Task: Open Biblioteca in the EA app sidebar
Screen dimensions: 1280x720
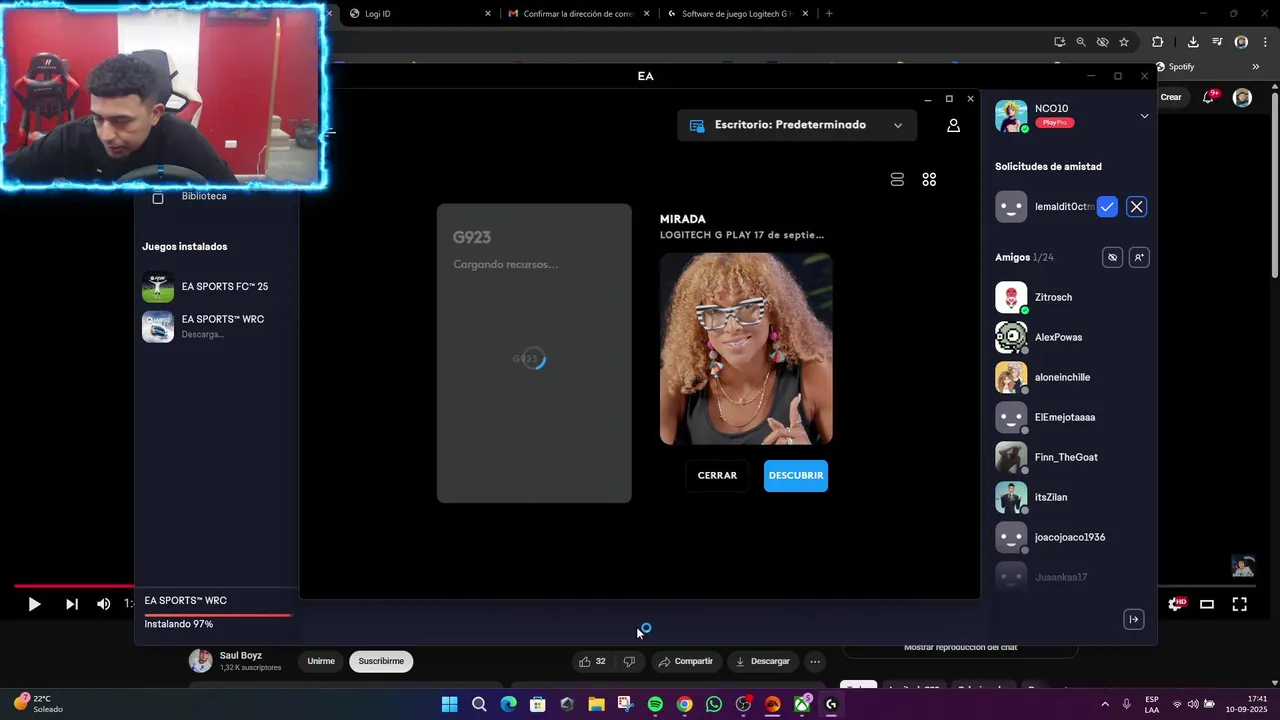Action: click(x=204, y=196)
